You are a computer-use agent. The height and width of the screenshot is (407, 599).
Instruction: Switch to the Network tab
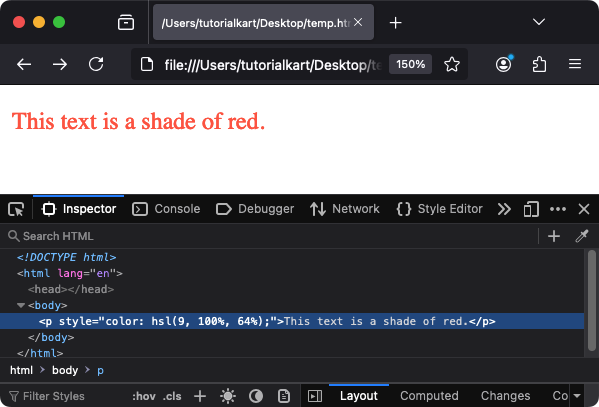coord(345,209)
